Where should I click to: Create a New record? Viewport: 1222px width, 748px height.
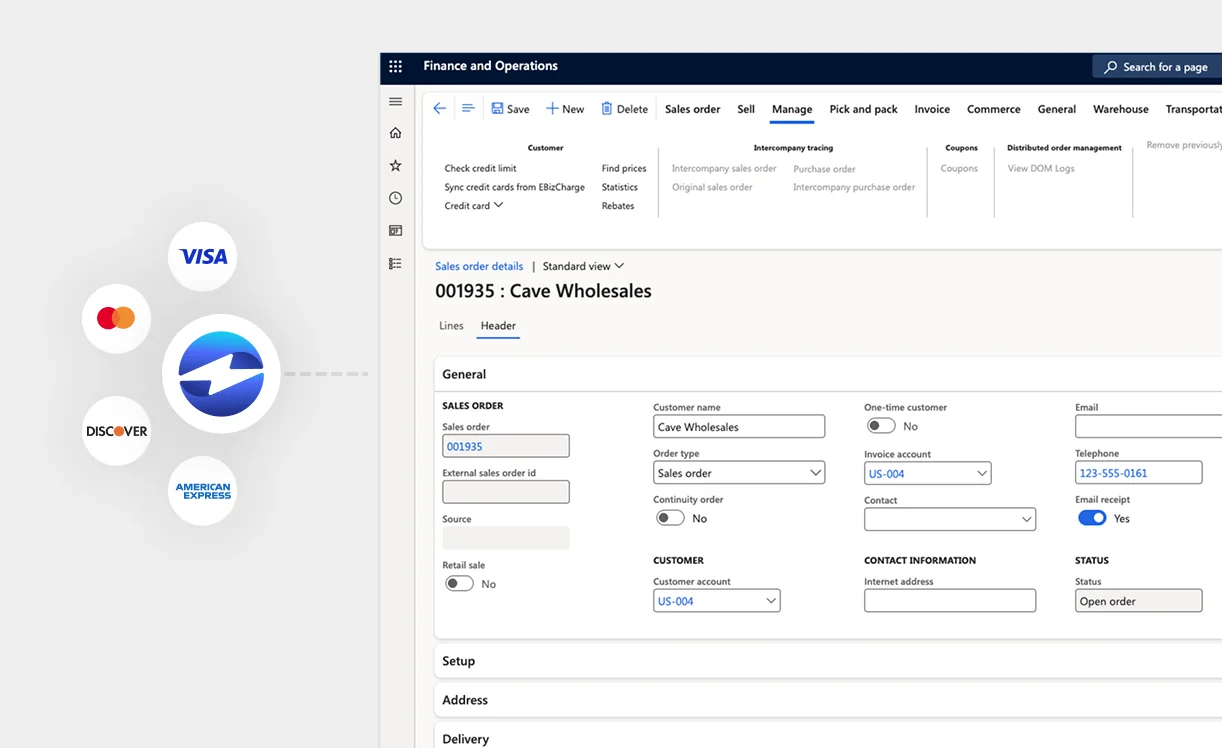point(565,109)
